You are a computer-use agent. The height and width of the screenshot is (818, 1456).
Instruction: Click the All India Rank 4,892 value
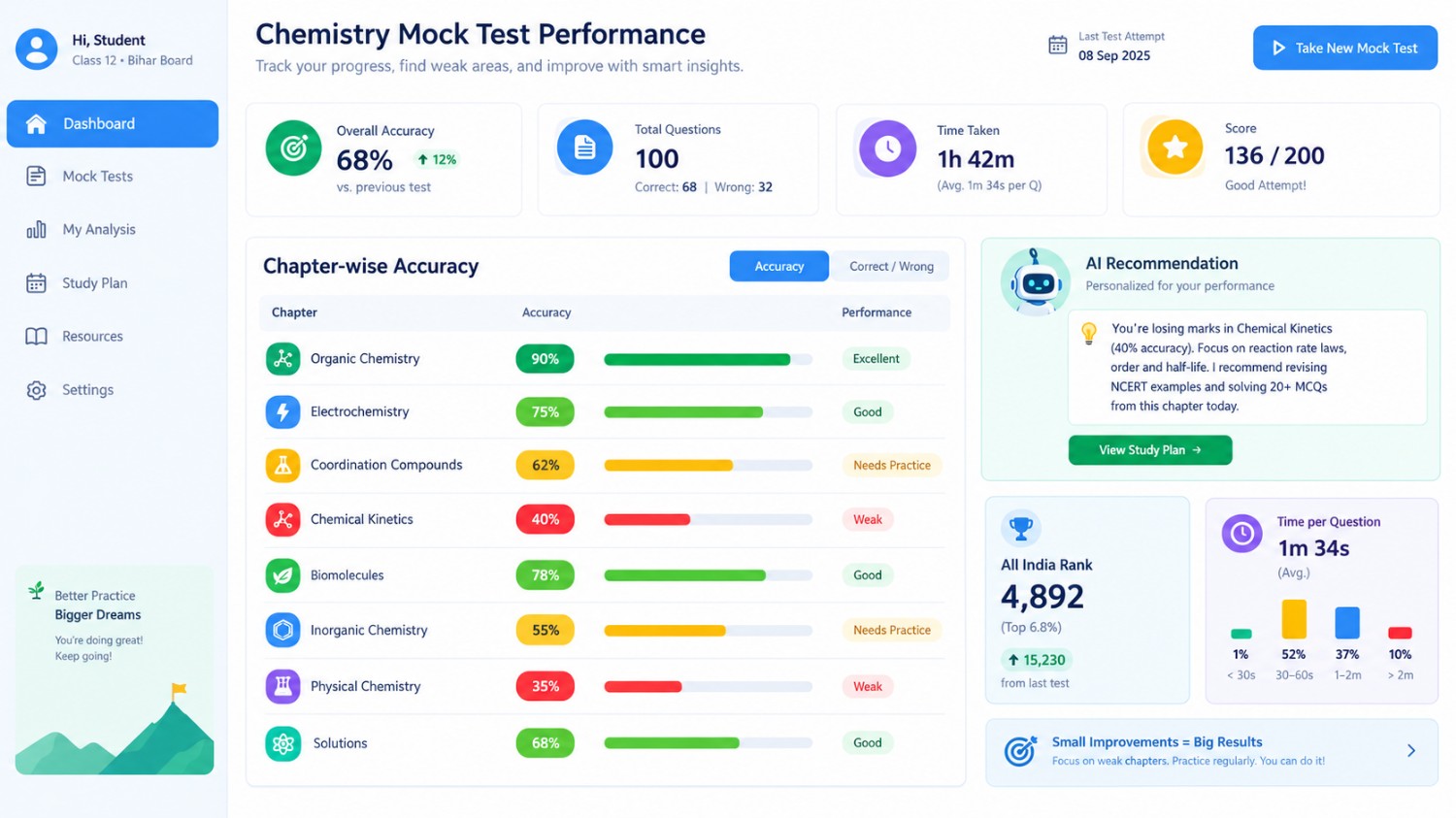1042,596
